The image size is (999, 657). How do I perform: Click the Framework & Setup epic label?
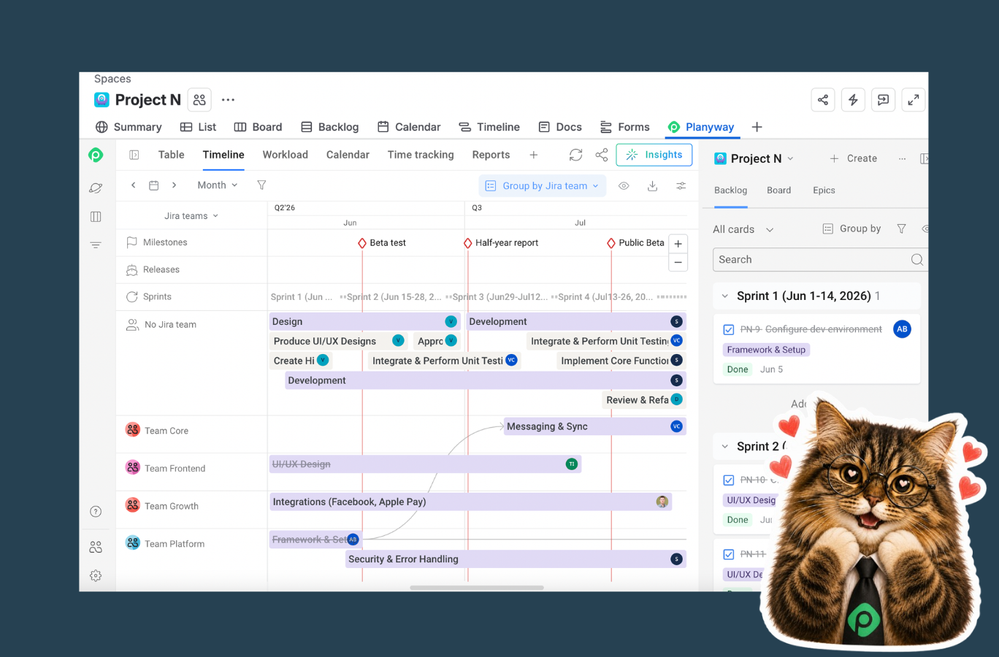[766, 350]
